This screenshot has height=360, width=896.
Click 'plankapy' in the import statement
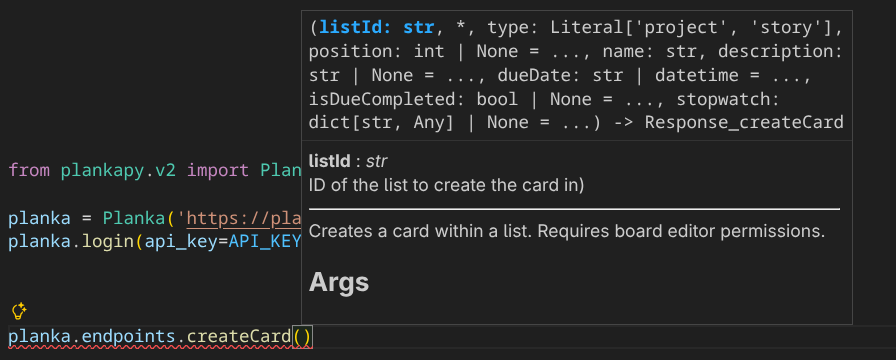[x=103, y=170]
